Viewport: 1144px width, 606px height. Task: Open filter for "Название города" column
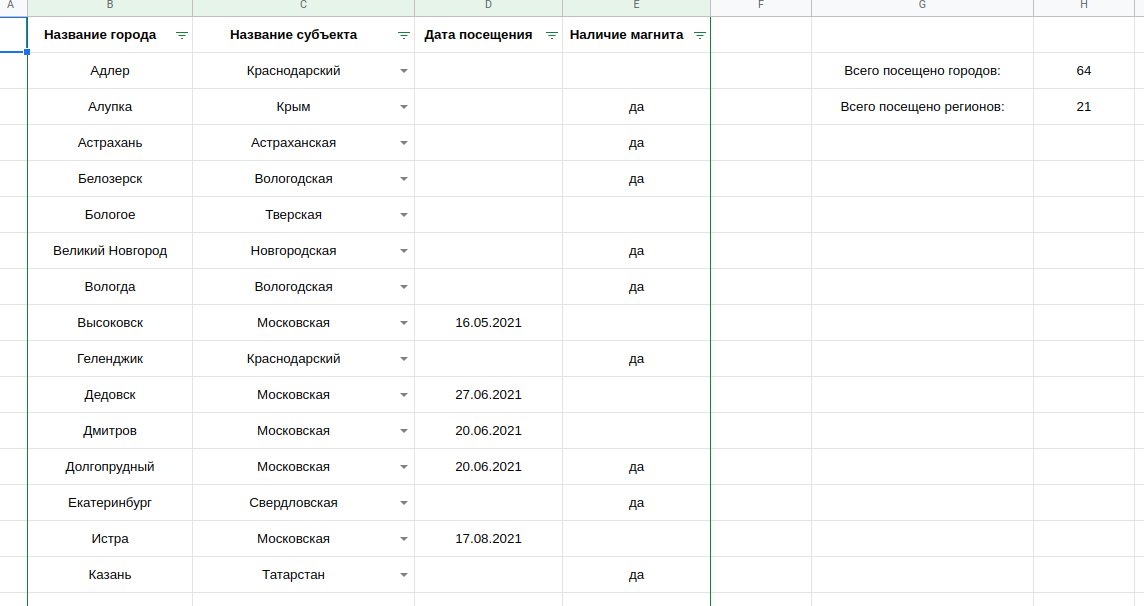pyautogui.click(x=181, y=34)
